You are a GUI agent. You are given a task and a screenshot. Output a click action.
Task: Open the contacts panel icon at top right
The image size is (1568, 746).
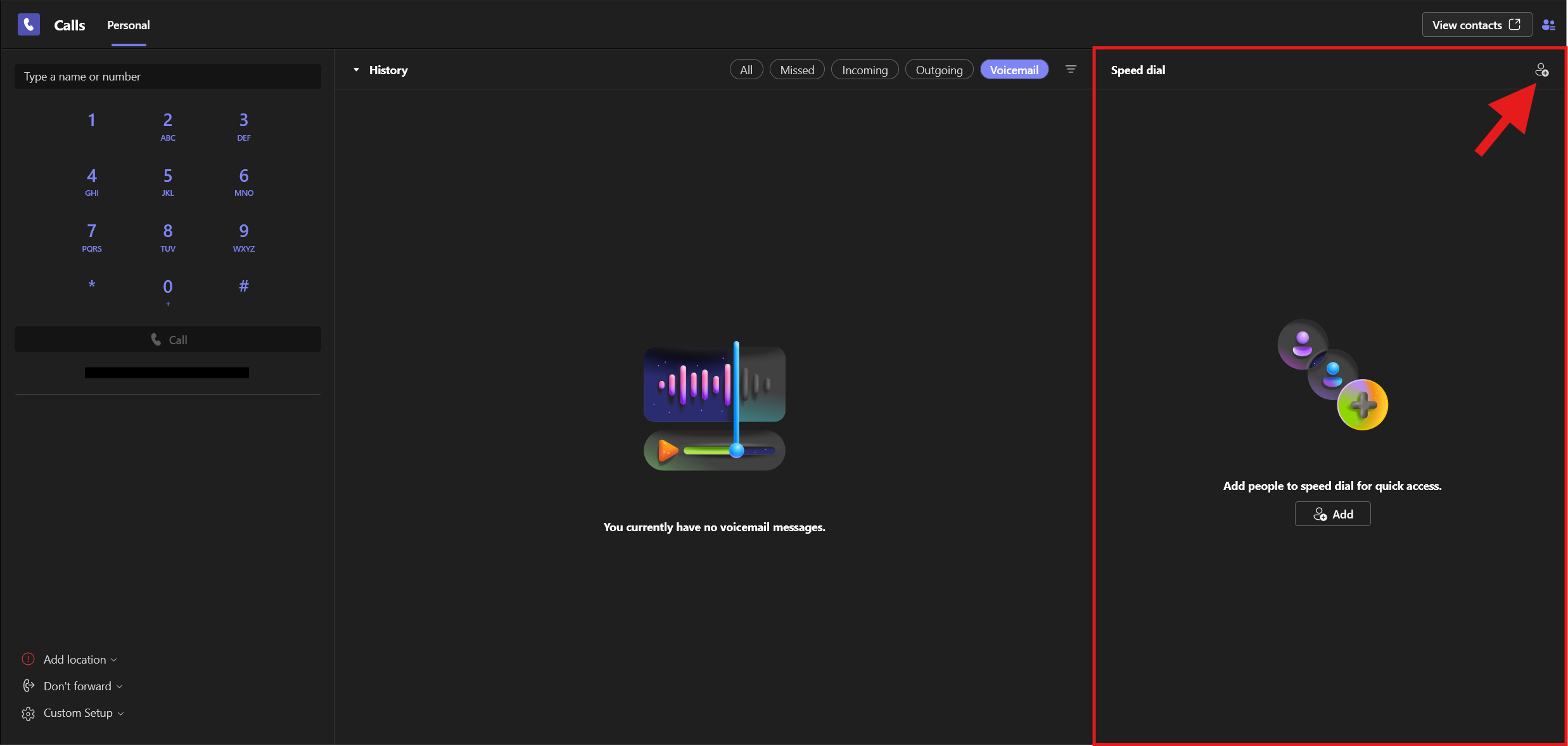[x=1548, y=25]
